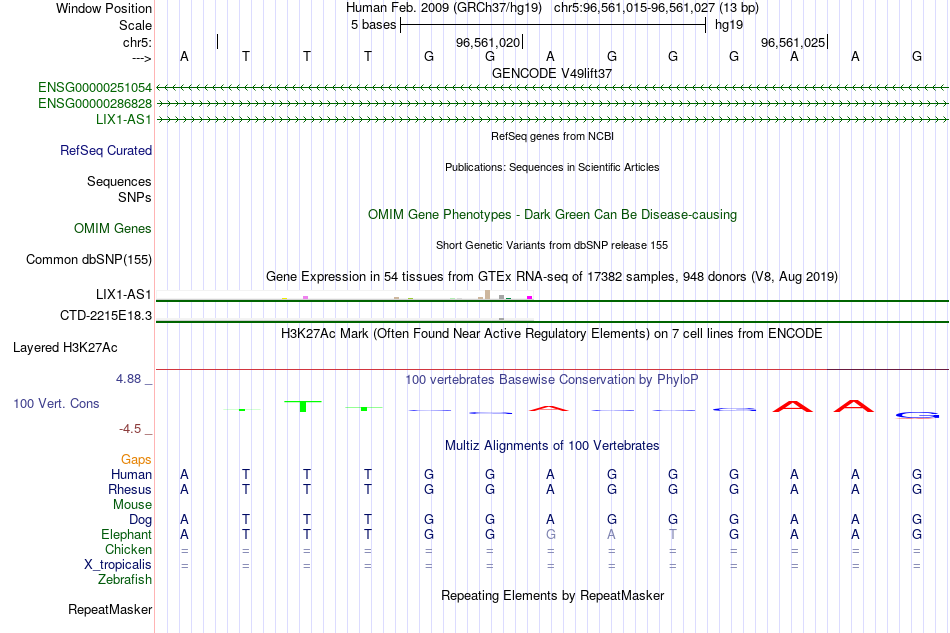Select the chr5: ruler label
Image resolution: width=950 pixels, height=633 pixels.
tap(138, 42)
